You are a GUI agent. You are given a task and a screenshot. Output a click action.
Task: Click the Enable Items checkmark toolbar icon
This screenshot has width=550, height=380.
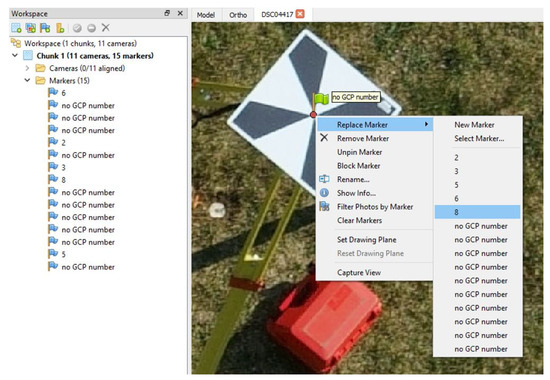[x=77, y=28]
